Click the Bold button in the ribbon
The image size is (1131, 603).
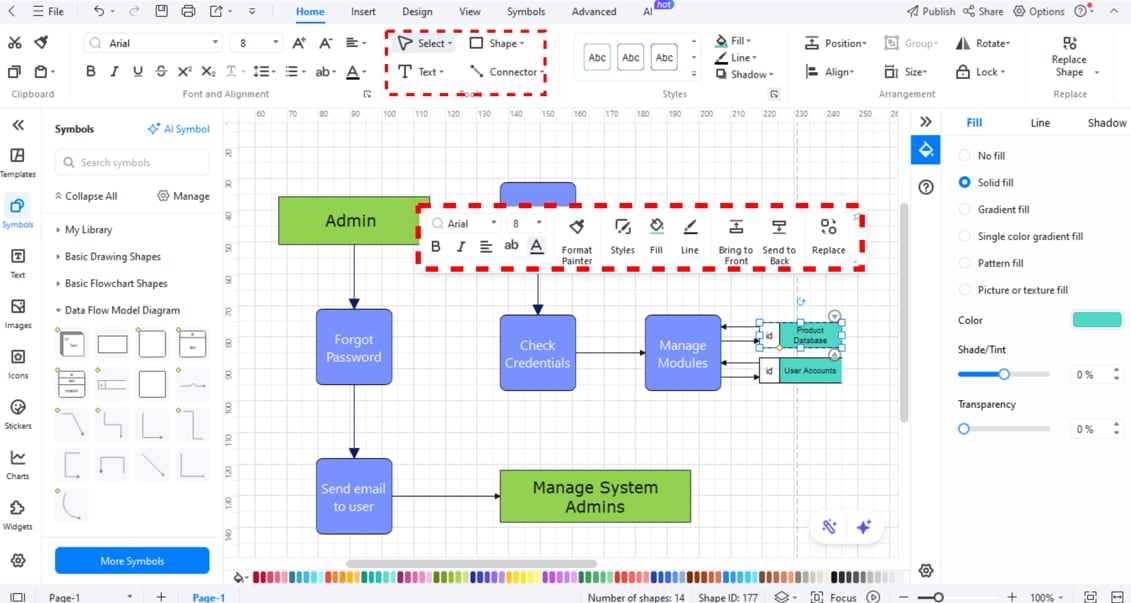pyautogui.click(x=91, y=71)
